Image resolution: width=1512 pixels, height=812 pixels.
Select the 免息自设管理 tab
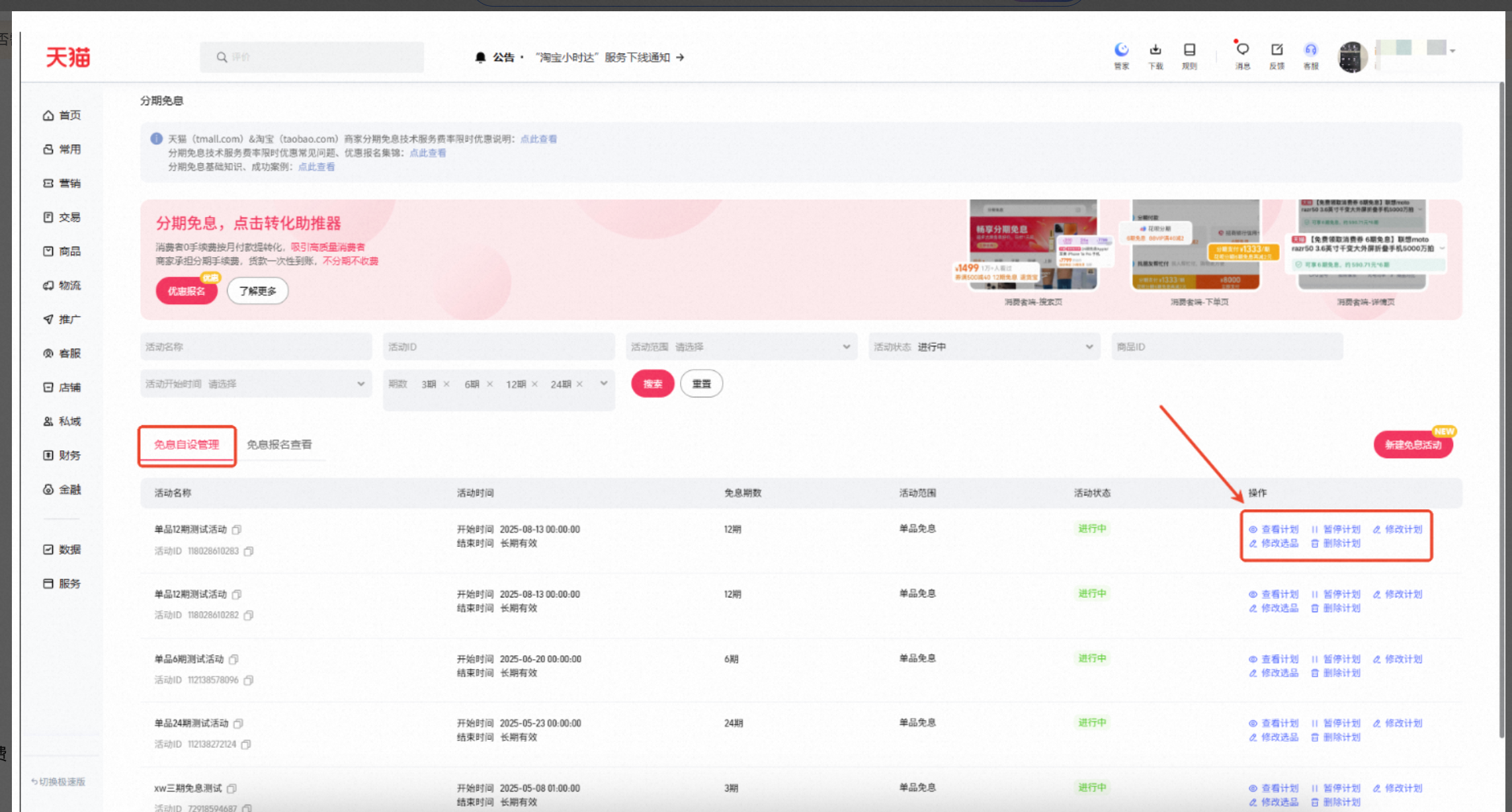(187, 445)
